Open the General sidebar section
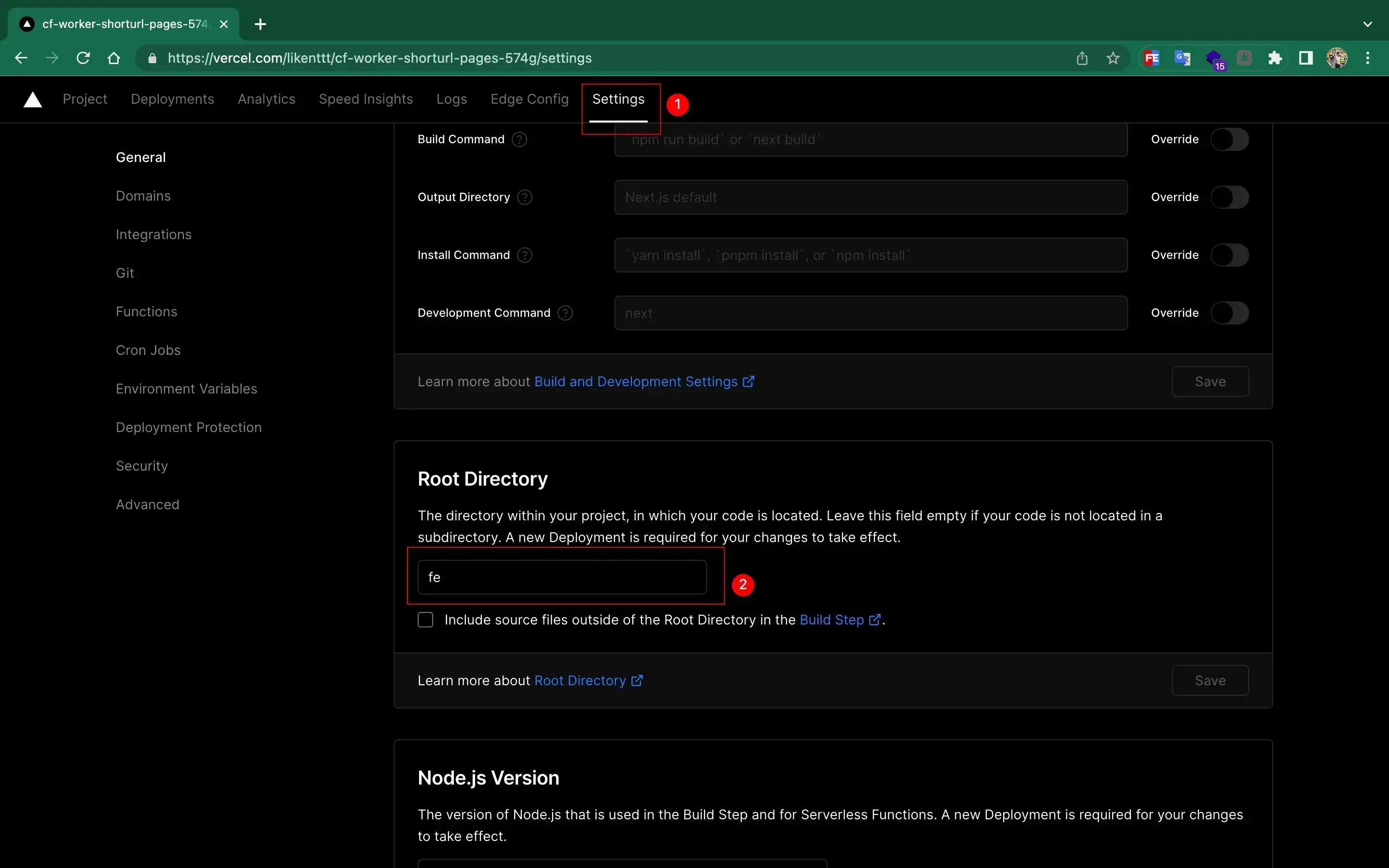 pyautogui.click(x=141, y=157)
